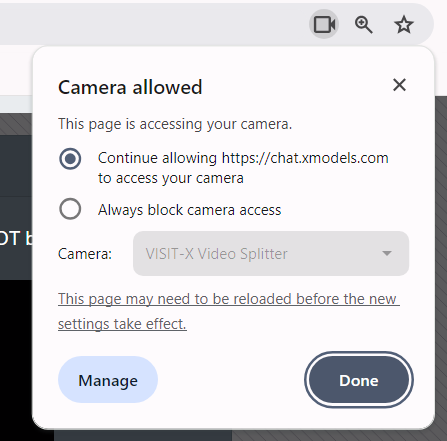Close the Camera allowed popup with X
Viewport: 447px width, 441px height.
coord(399,85)
